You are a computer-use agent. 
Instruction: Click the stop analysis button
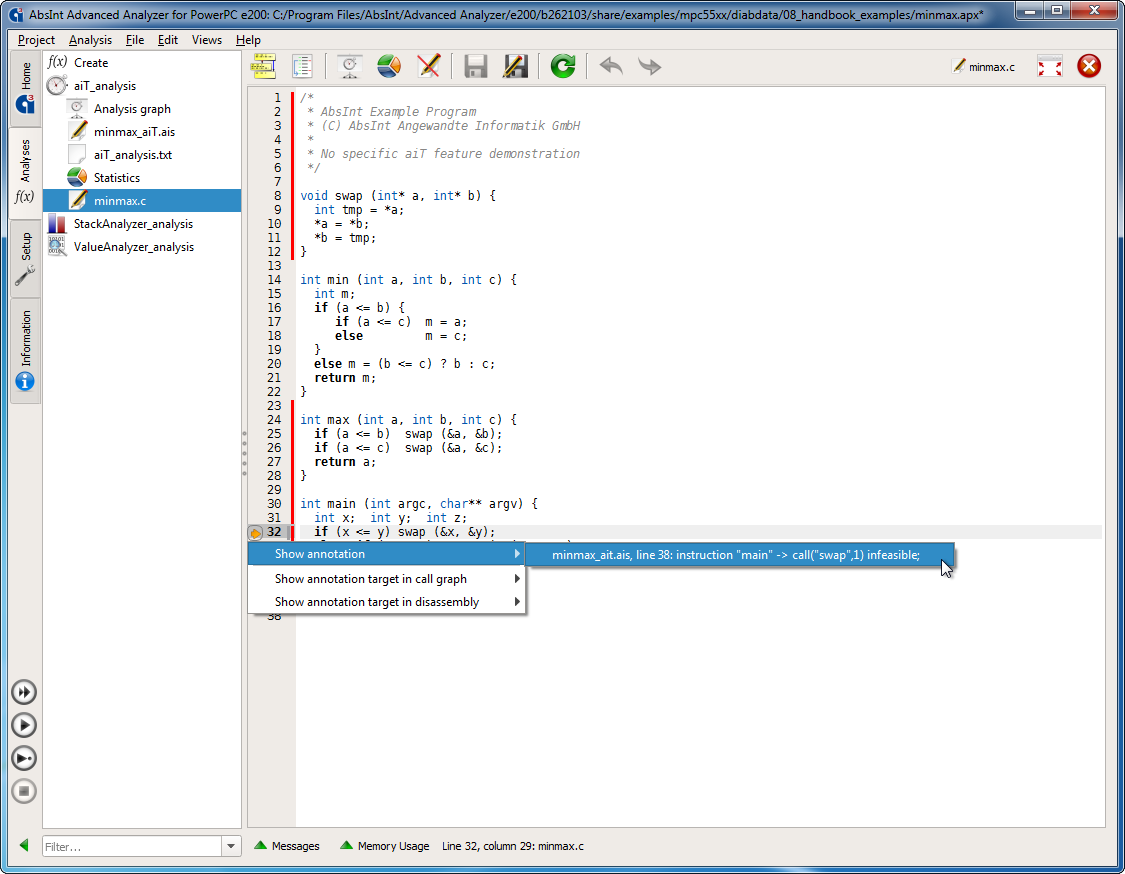click(24, 791)
